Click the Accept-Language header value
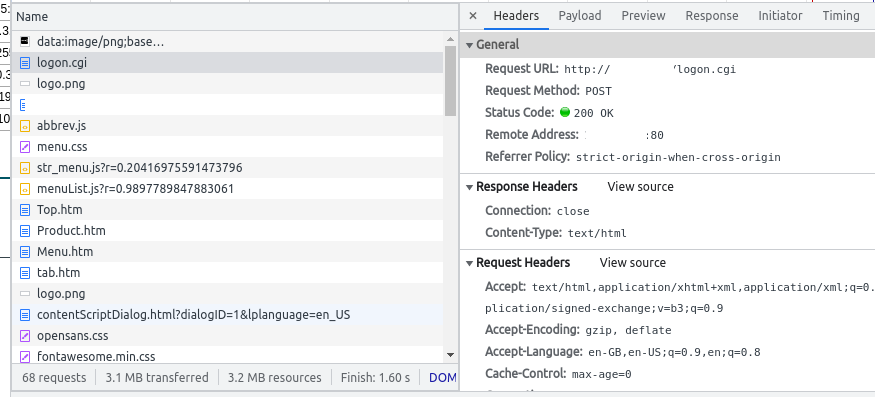 pyautogui.click(x=675, y=353)
